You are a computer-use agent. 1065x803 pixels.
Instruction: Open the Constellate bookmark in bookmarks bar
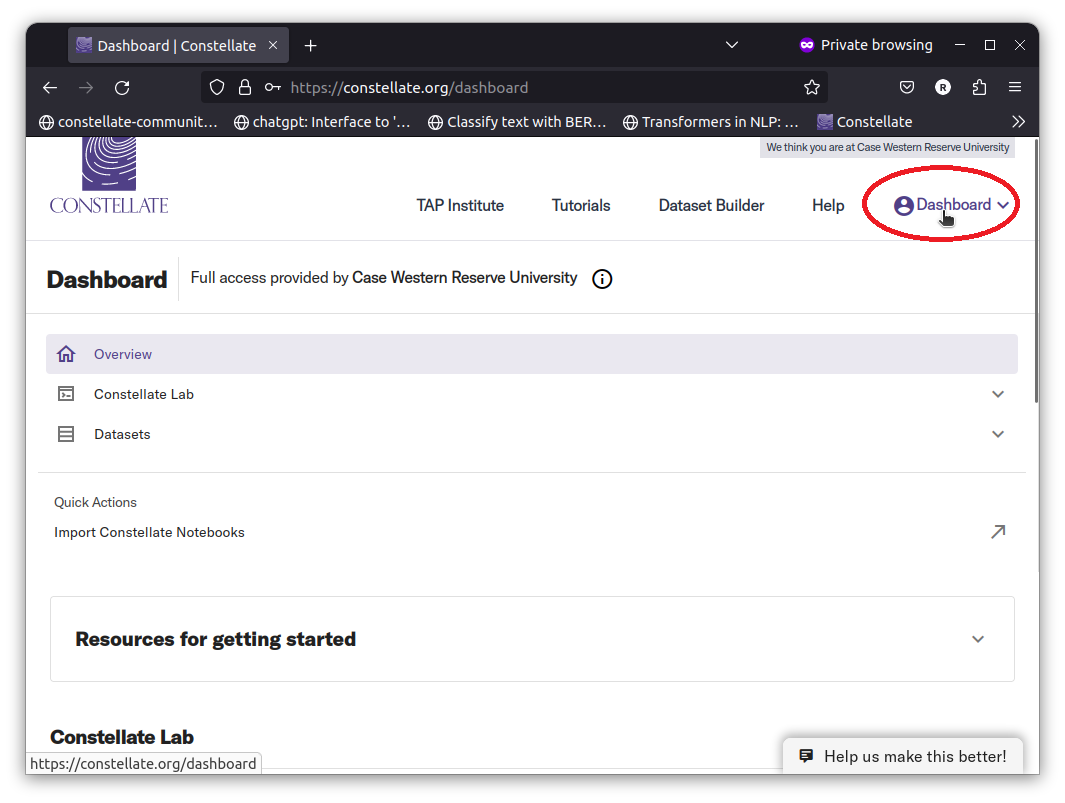click(865, 122)
